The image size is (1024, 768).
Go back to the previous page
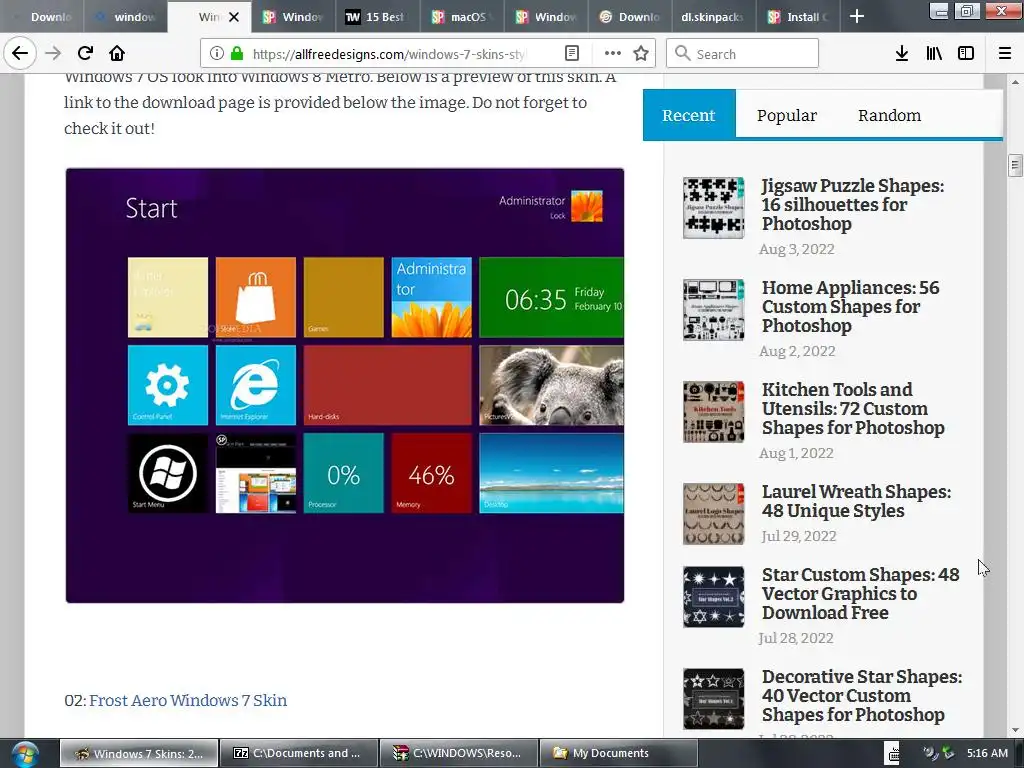coord(20,54)
